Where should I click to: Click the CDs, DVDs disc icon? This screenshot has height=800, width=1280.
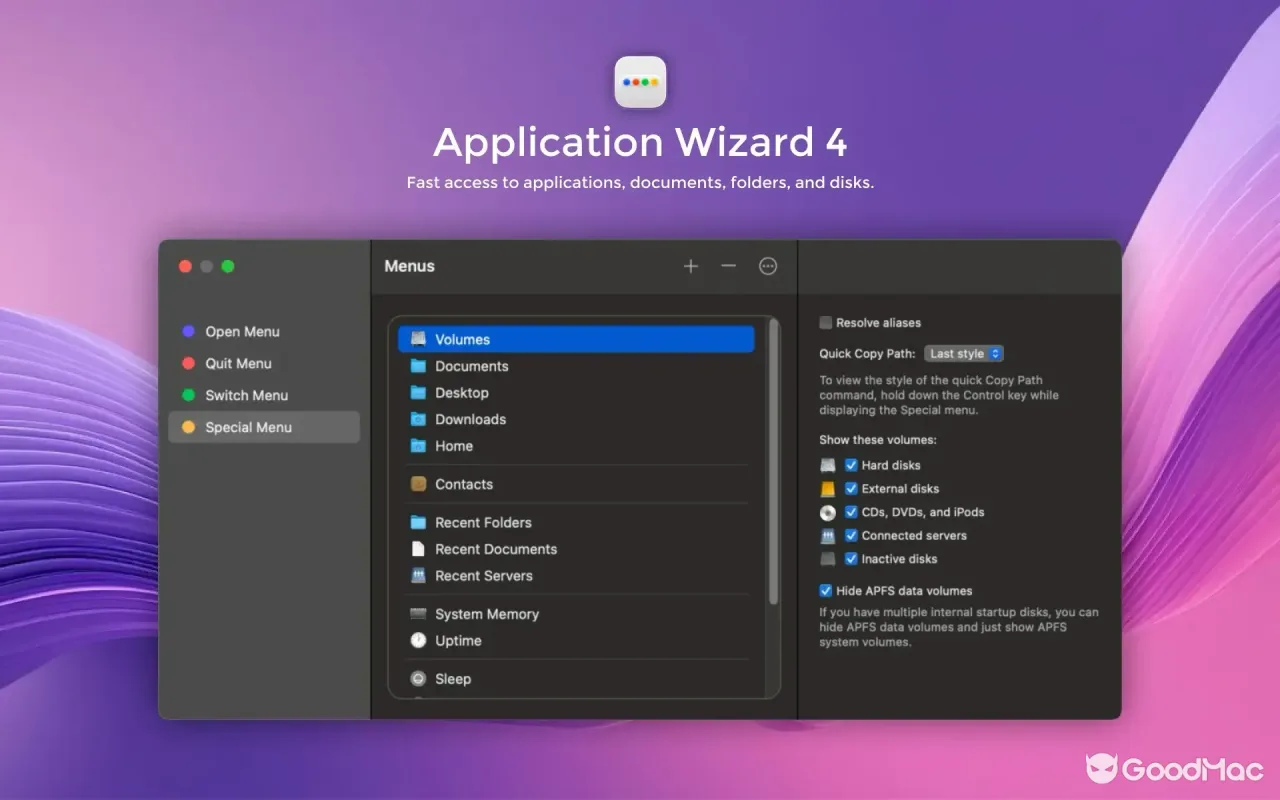coord(827,512)
